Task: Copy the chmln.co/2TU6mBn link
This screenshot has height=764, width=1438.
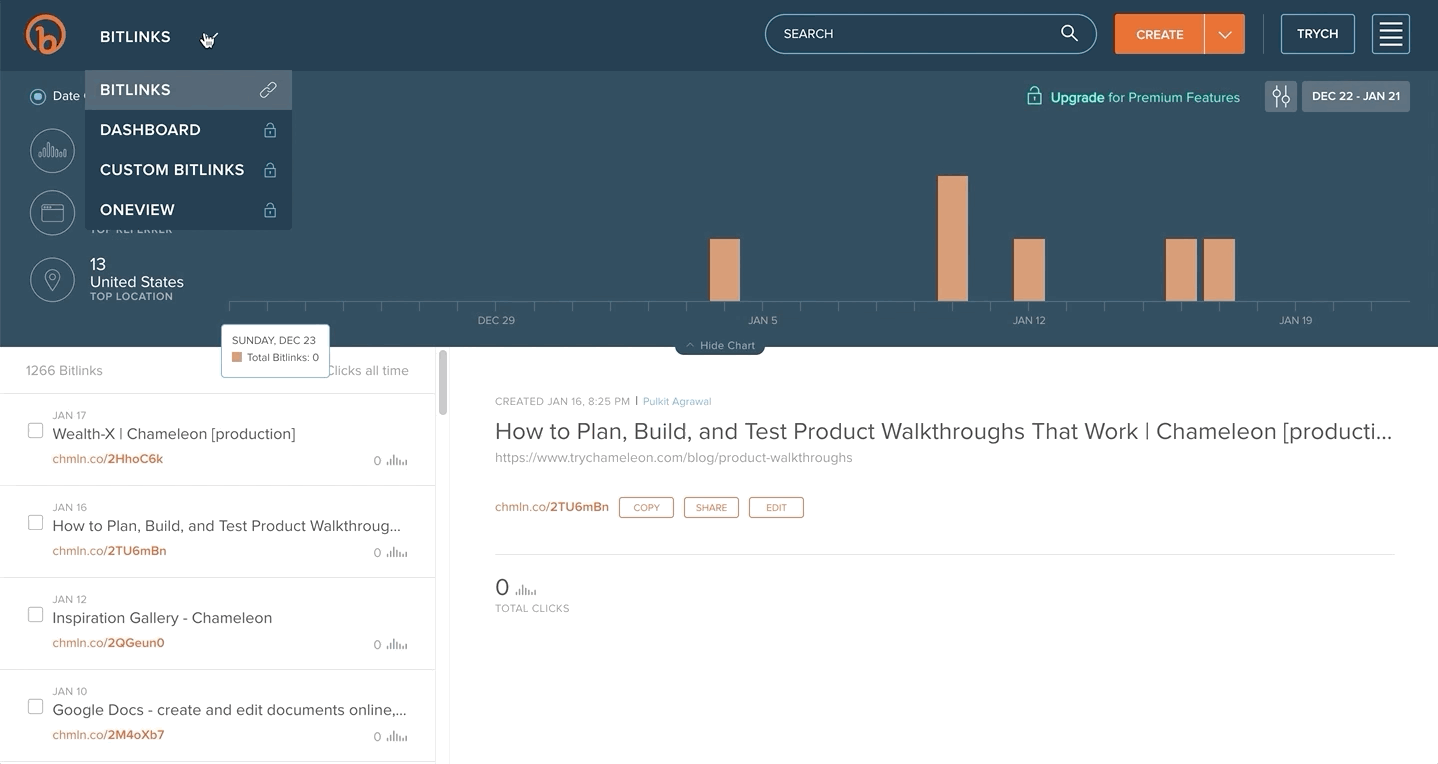Action: tap(646, 507)
